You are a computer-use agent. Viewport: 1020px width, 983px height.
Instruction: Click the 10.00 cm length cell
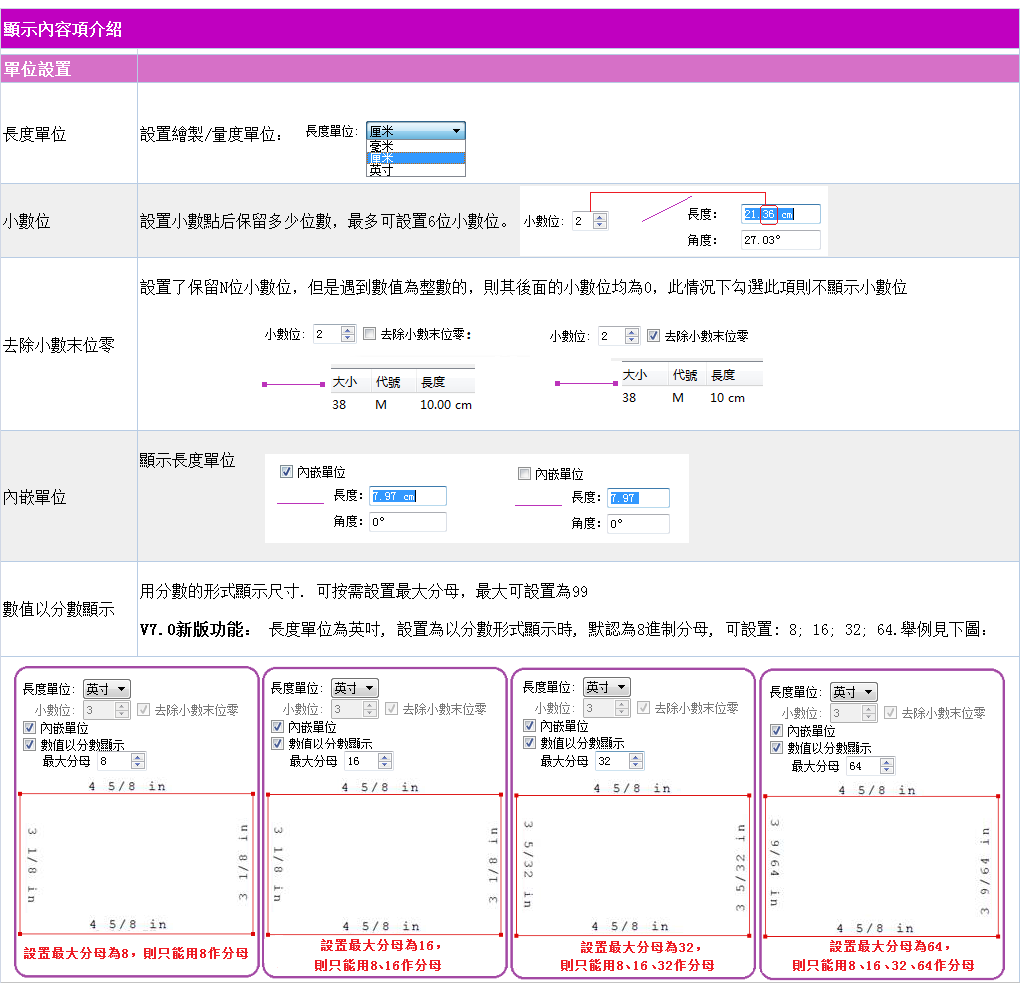tap(446, 405)
